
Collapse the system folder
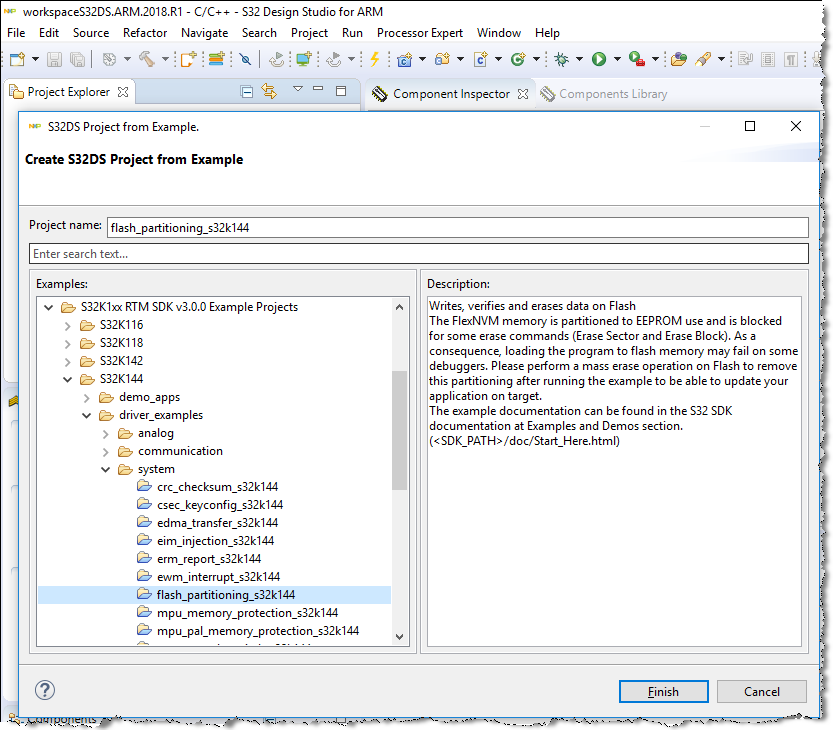[106, 470]
